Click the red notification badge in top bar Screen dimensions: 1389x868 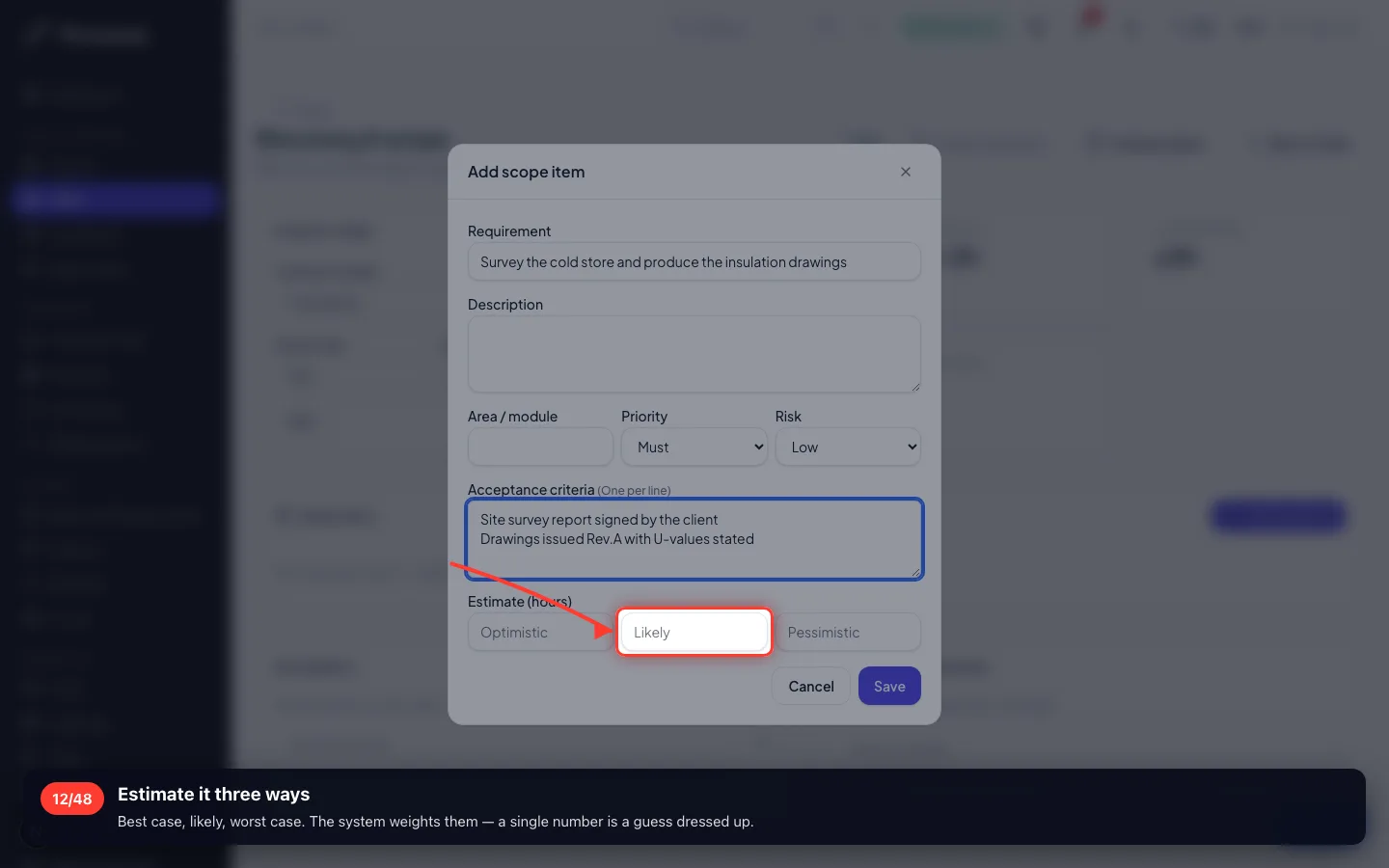(x=1093, y=14)
